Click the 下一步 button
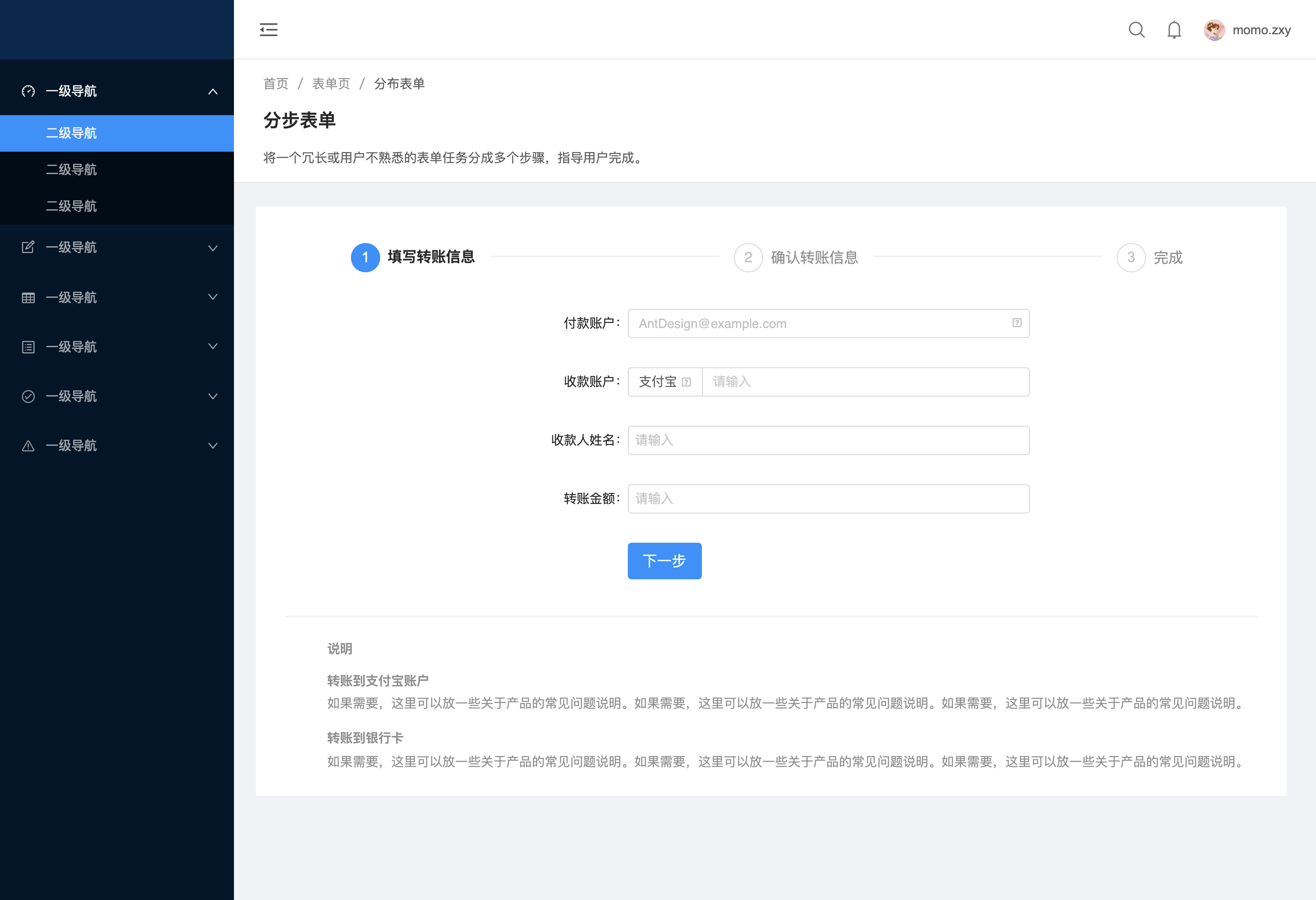Viewport: 1316px width, 900px height. click(x=664, y=561)
